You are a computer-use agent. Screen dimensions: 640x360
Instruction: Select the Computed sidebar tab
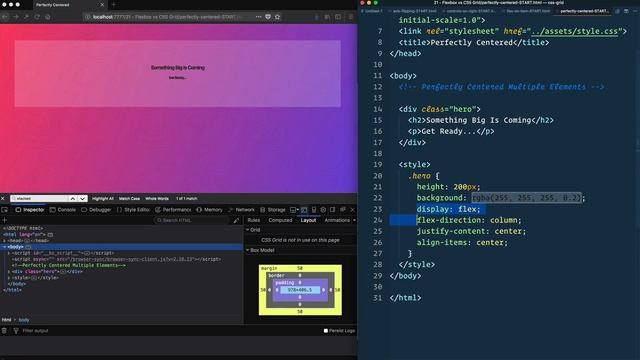click(280, 220)
